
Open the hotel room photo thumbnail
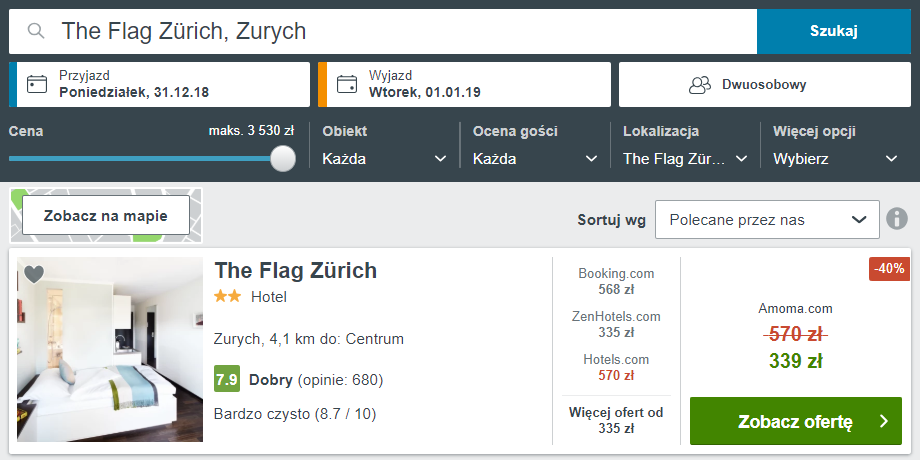pyautogui.click(x=110, y=349)
